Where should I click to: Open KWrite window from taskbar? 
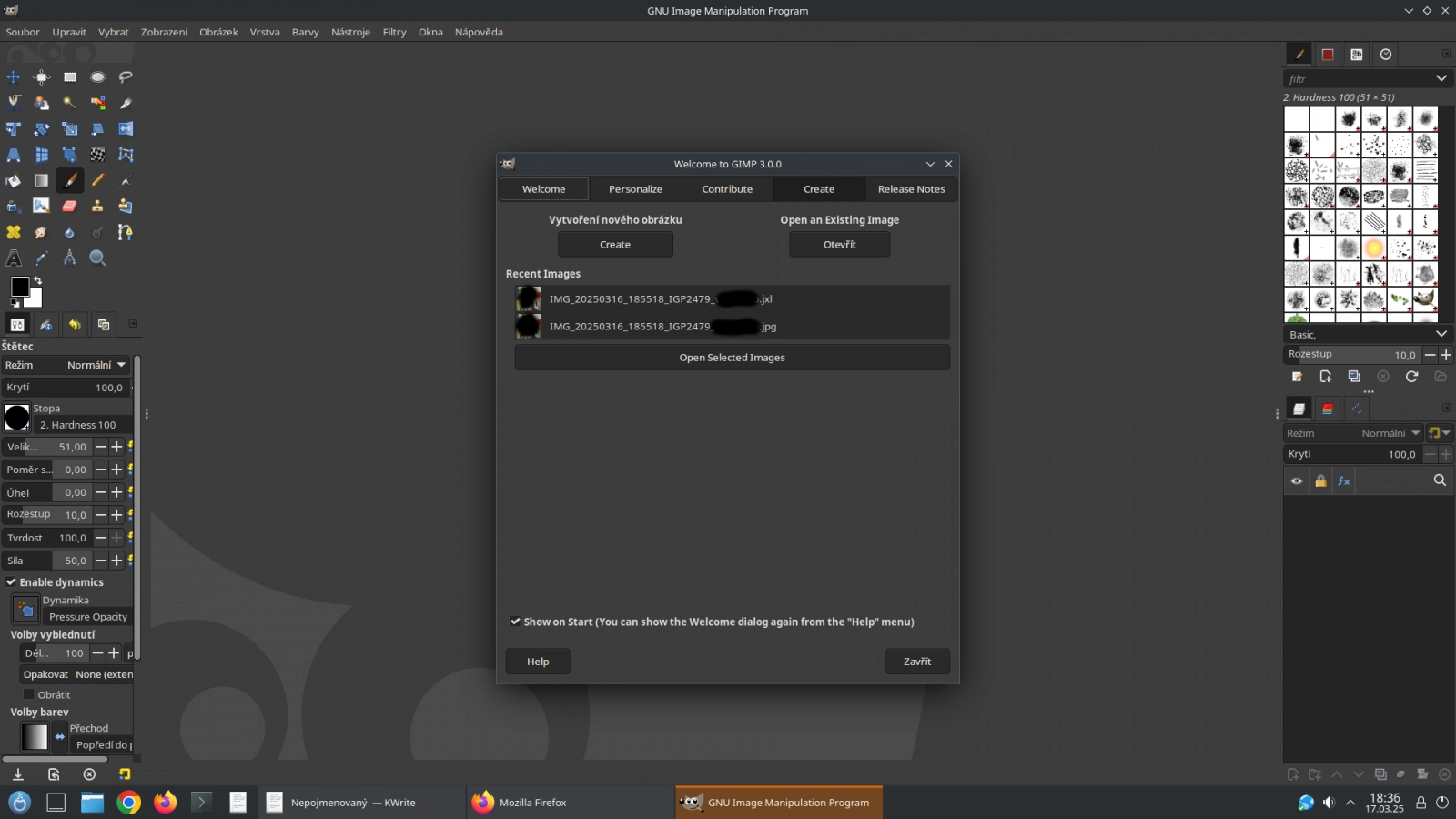click(x=362, y=803)
